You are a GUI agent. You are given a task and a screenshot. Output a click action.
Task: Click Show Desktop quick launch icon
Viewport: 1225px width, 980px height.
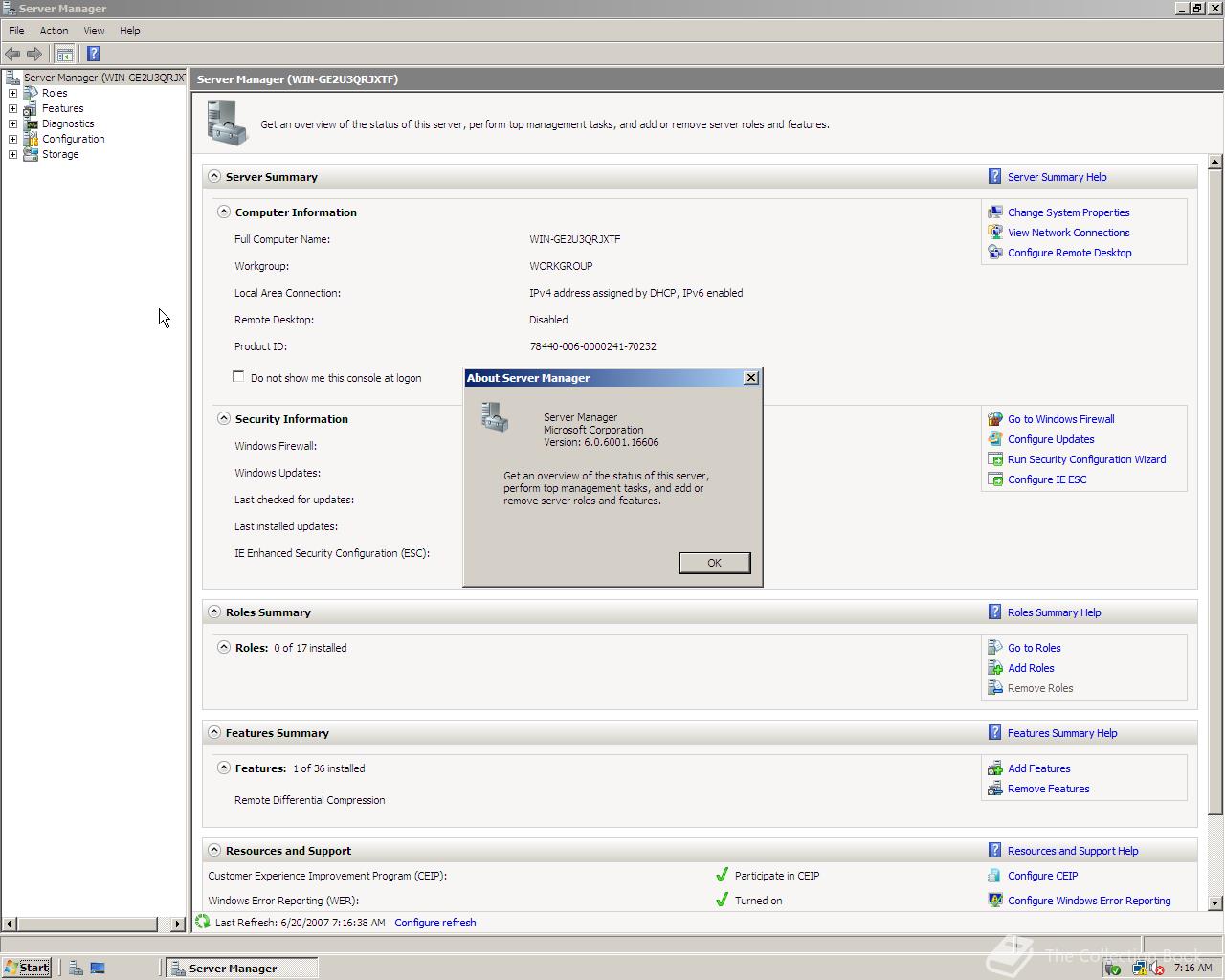pos(98,968)
